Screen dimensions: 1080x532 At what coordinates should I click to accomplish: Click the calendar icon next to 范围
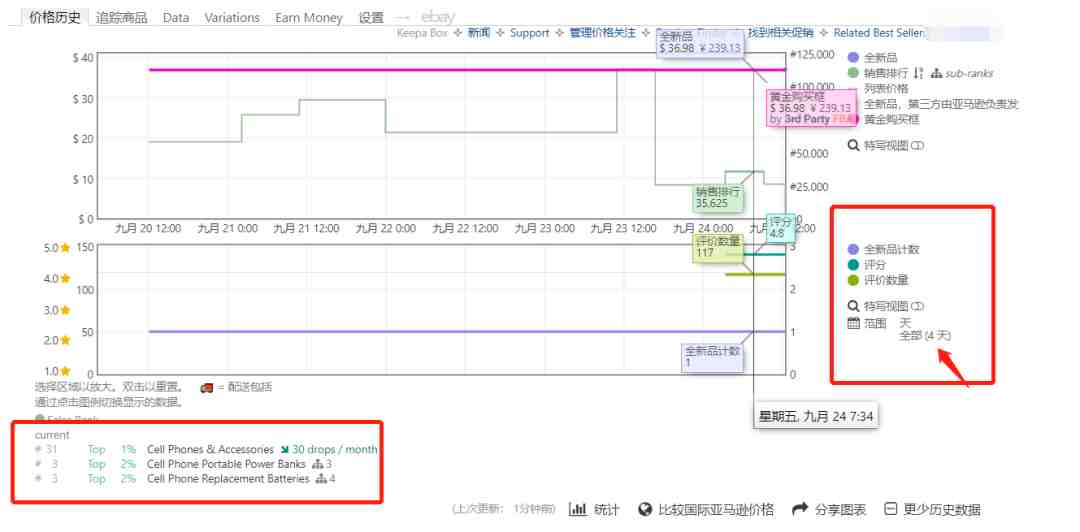(x=853, y=323)
